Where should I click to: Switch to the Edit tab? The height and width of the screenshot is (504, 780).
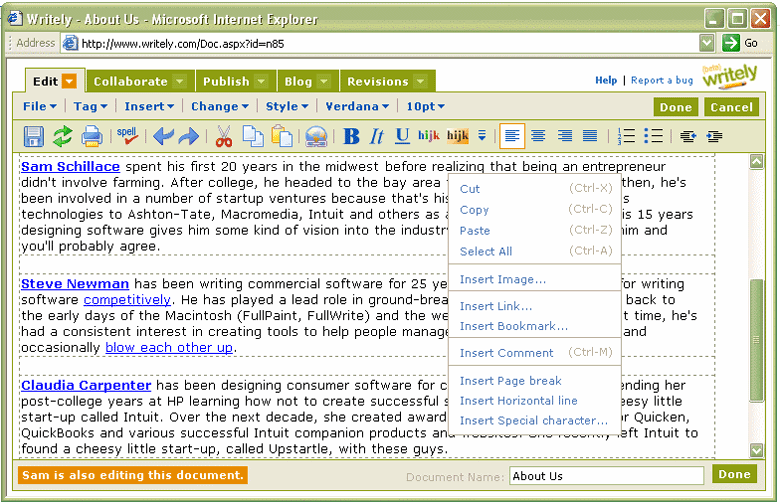(x=55, y=81)
